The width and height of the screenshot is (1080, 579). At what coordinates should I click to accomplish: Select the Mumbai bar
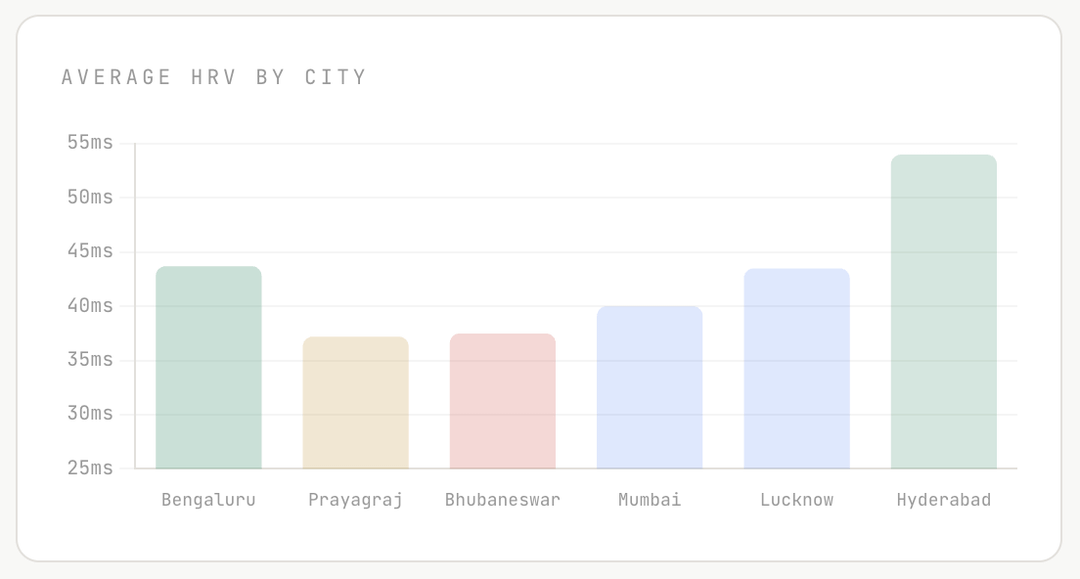coord(649,387)
